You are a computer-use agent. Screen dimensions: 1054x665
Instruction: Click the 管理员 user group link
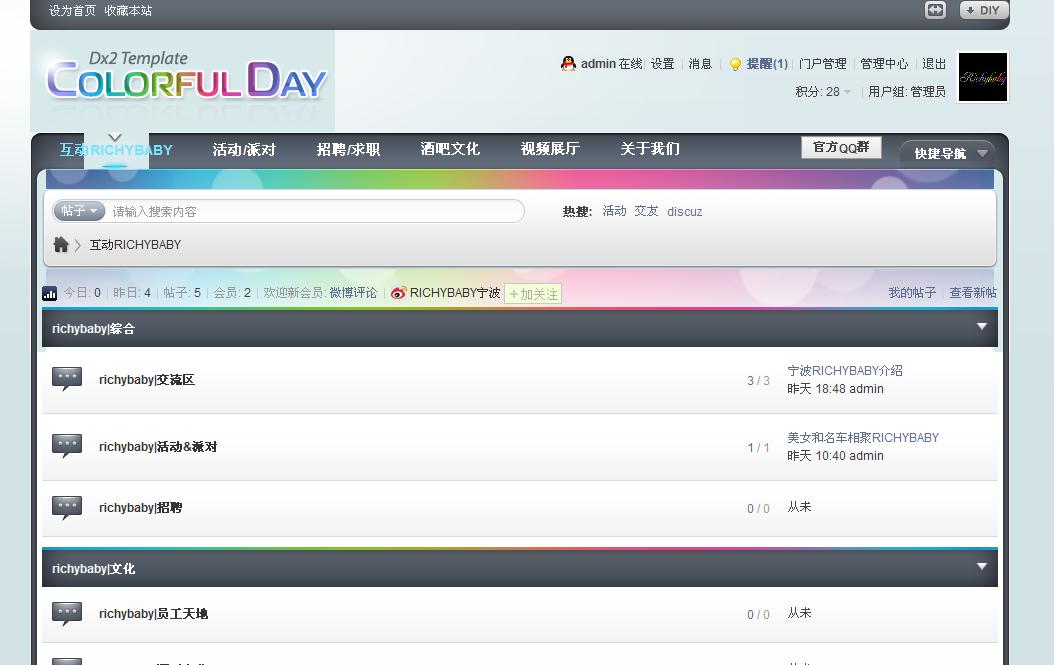[928, 92]
